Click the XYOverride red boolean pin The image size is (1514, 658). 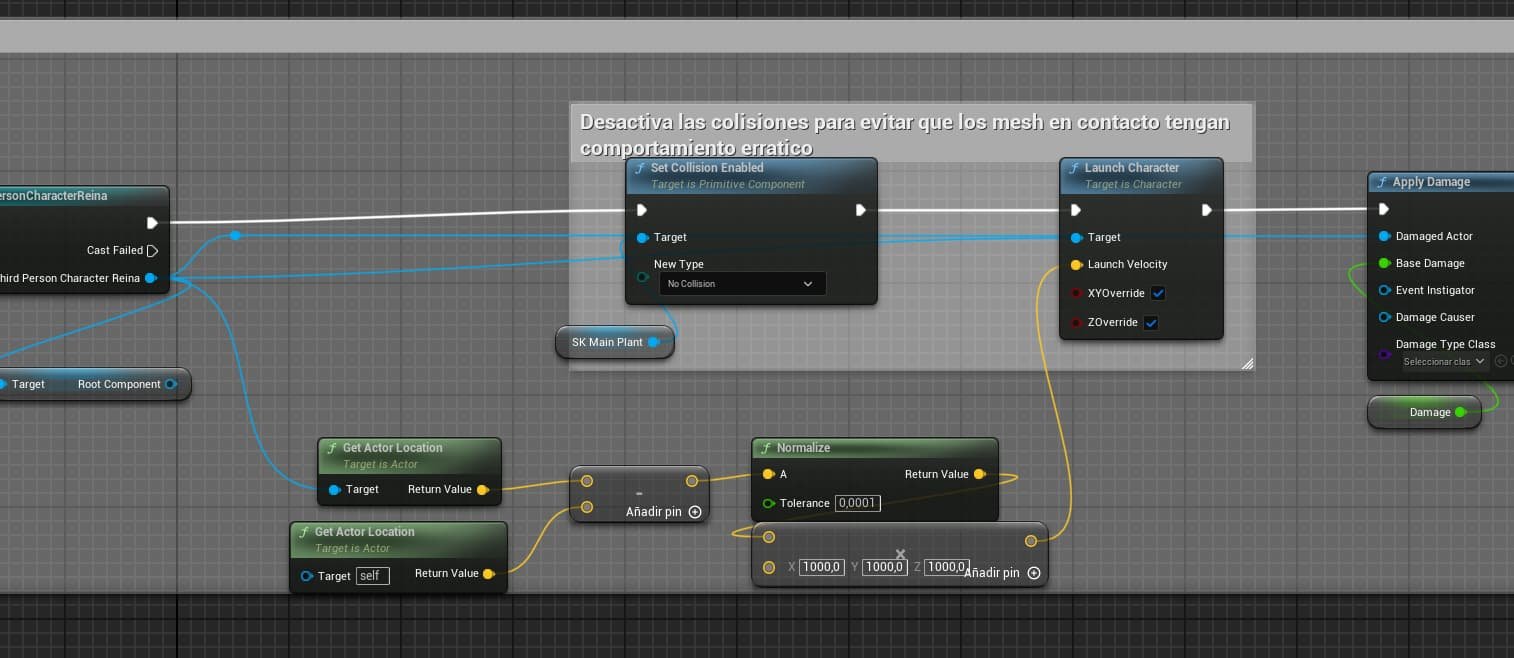1076,293
